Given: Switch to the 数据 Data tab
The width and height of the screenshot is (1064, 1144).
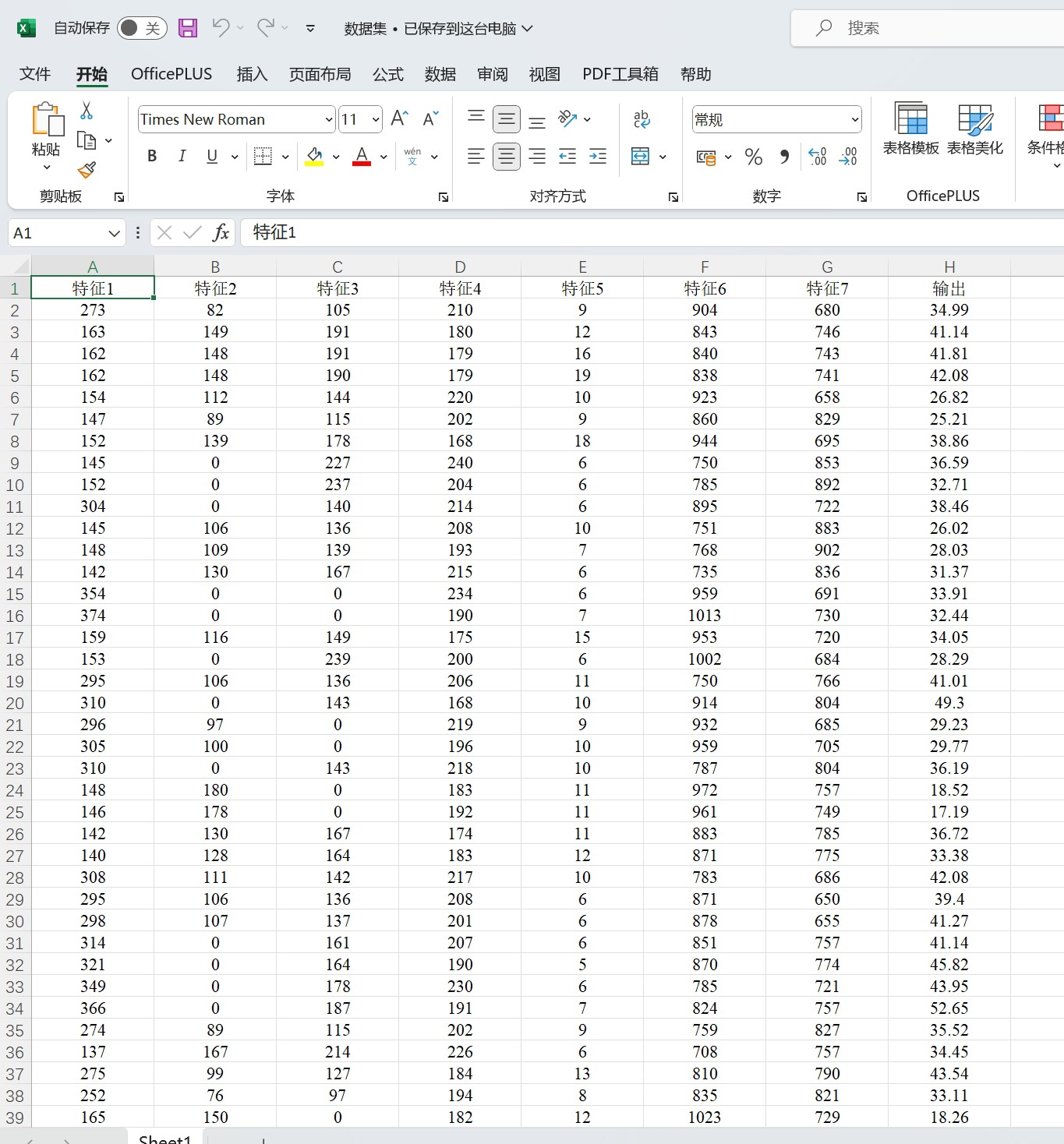Looking at the screenshot, I should [440, 74].
